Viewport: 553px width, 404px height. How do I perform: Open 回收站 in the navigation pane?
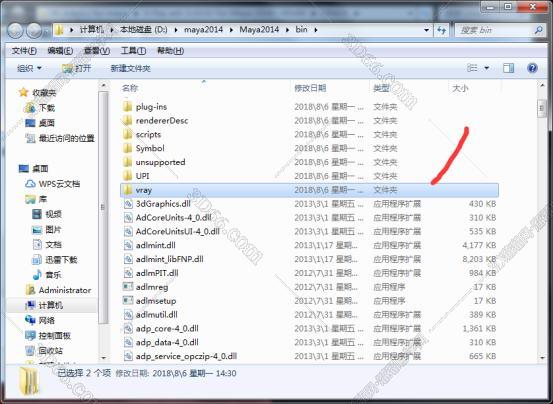[50, 350]
